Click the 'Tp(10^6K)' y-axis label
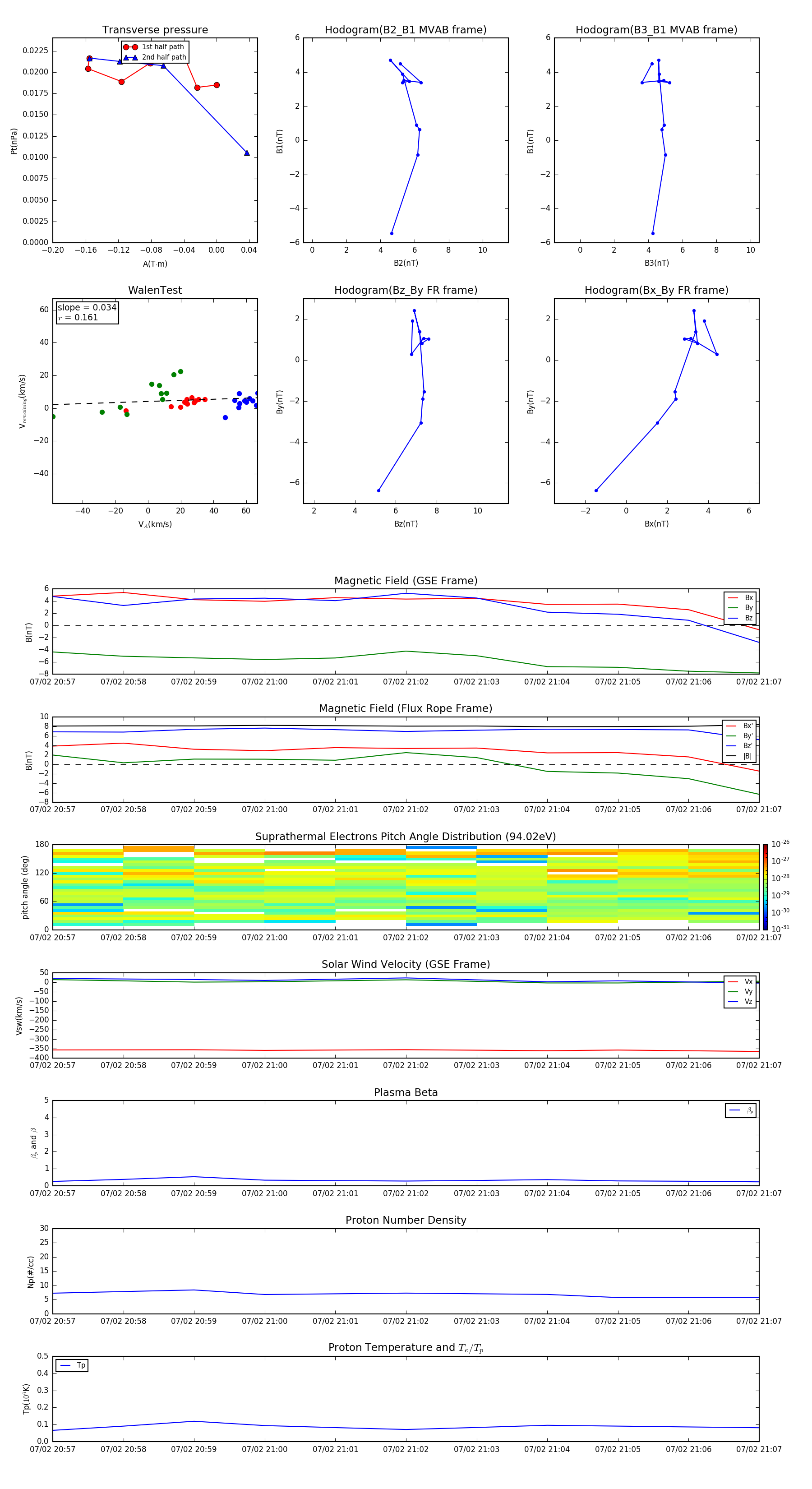The width and height of the screenshot is (812, 1489). coord(26,1399)
